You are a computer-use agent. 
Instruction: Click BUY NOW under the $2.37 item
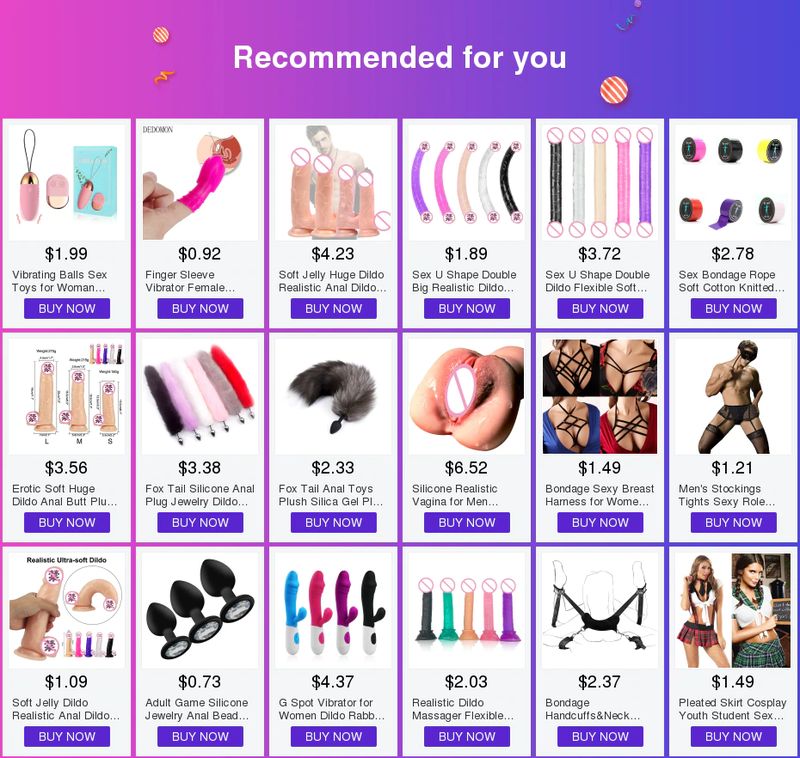[600, 736]
